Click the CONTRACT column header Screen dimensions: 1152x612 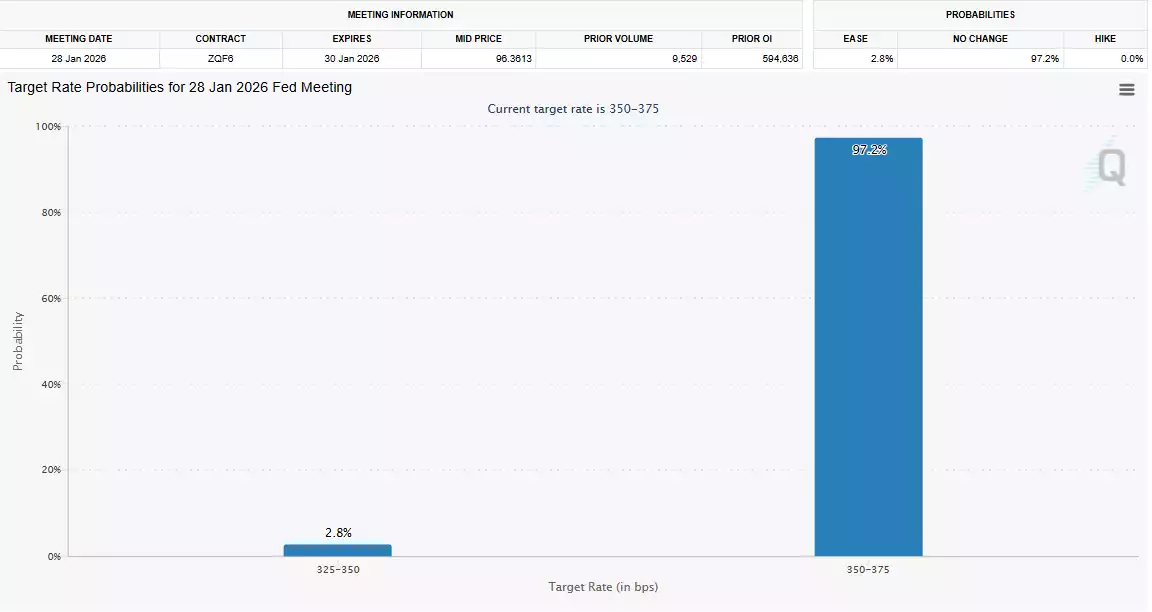221,38
